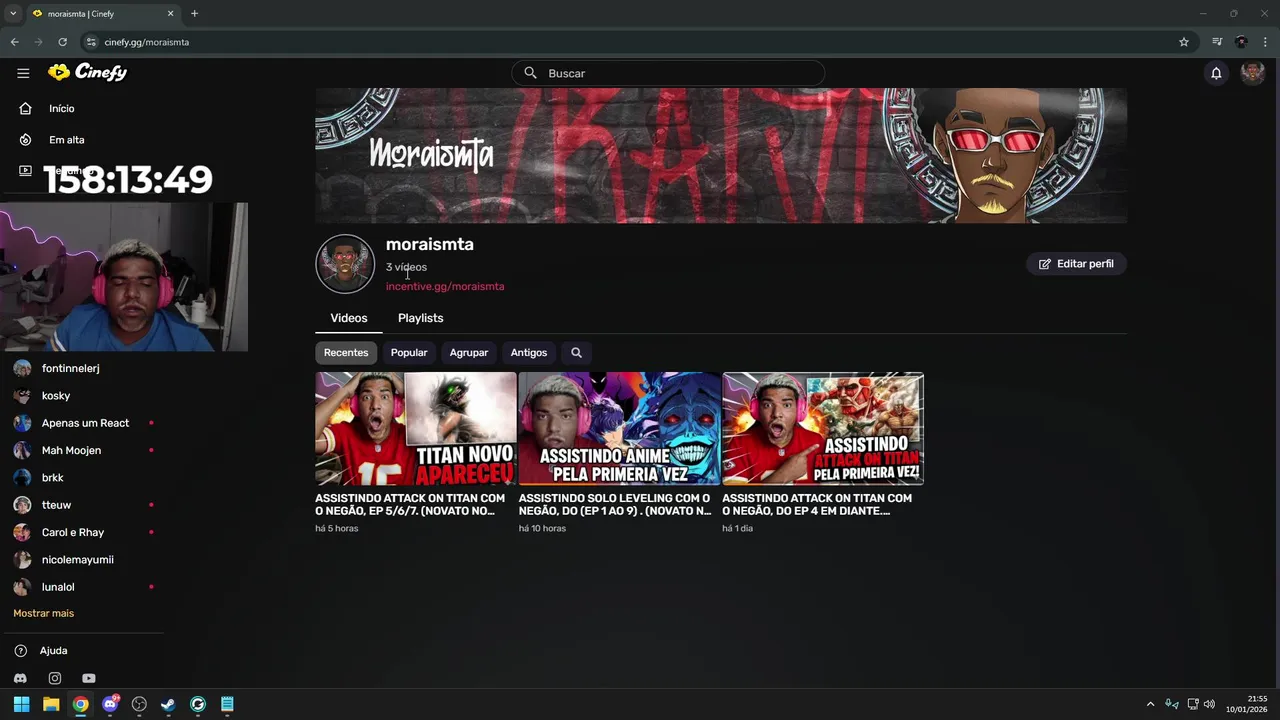The image size is (1280, 720).
Task: Open Cinefy Discord link icon
Action: pyautogui.click(x=21, y=678)
